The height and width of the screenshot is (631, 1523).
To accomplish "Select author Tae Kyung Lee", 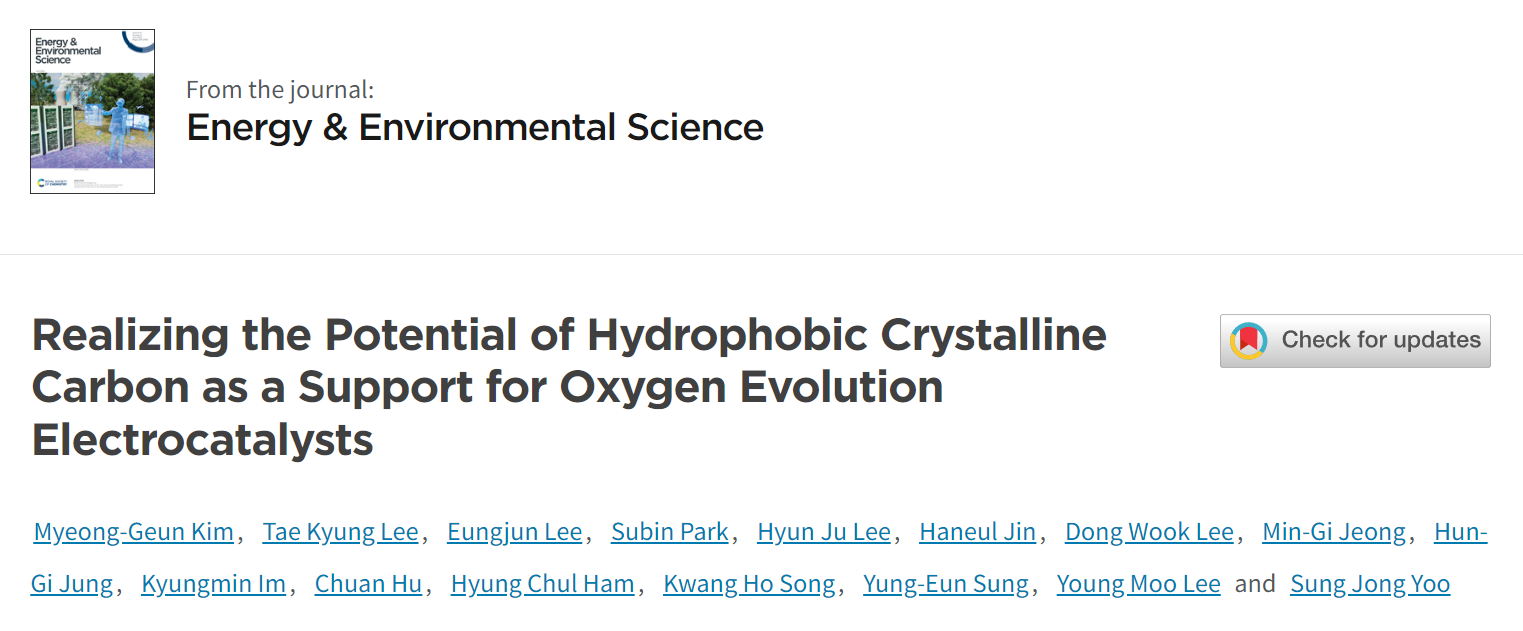I will (x=340, y=532).
